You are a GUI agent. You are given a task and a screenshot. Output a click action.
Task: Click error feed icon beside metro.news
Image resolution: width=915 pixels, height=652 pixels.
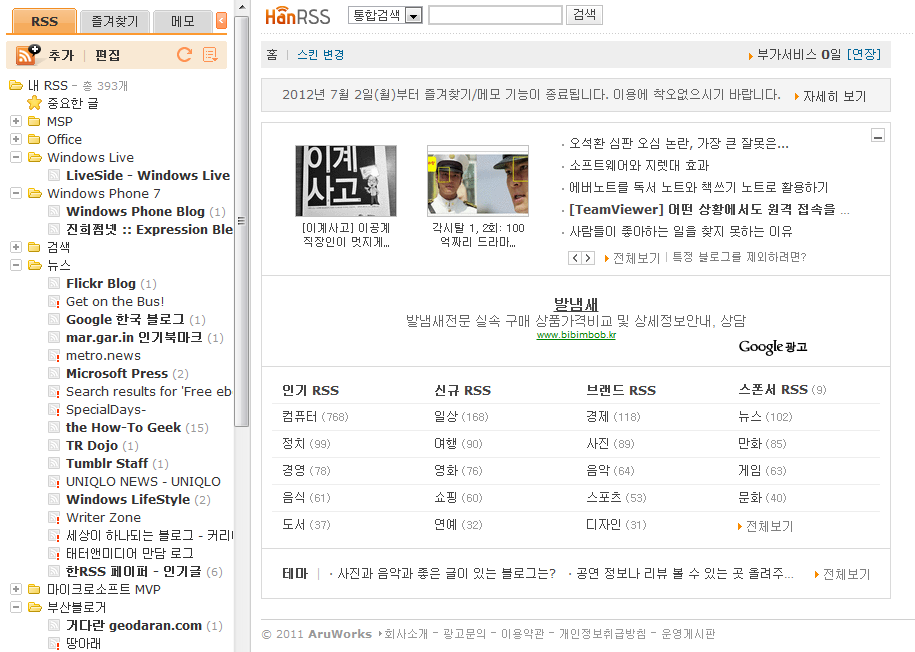click(54, 355)
